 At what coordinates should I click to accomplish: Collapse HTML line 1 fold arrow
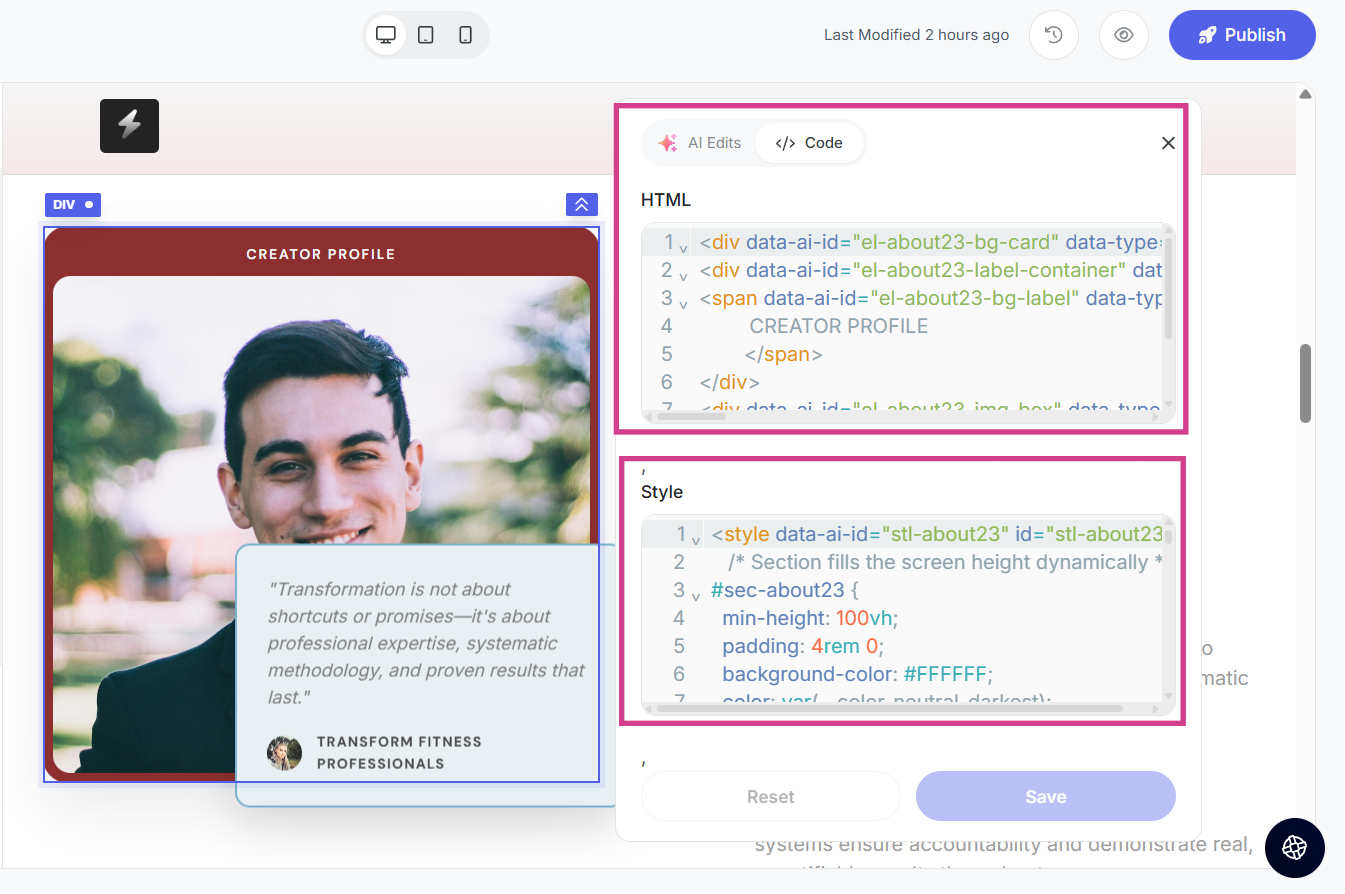[683, 246]
